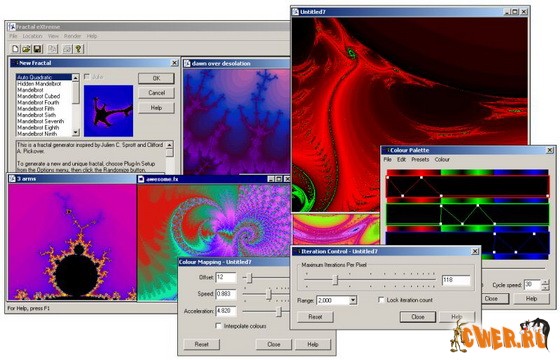Open the Render menu
560x360 pixels.
coord(72,36)
